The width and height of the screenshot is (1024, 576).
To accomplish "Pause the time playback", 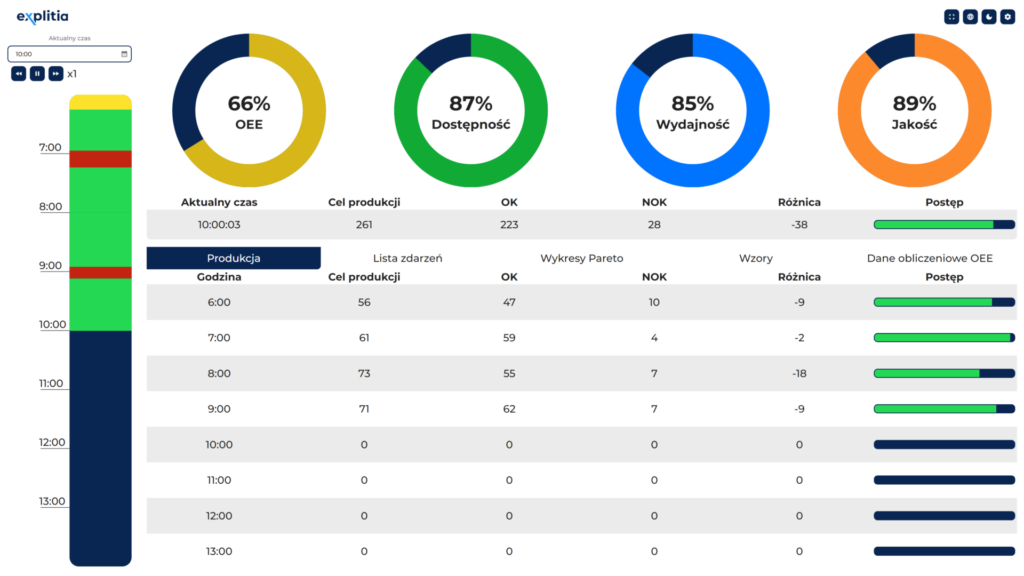I will click(37, 73).
